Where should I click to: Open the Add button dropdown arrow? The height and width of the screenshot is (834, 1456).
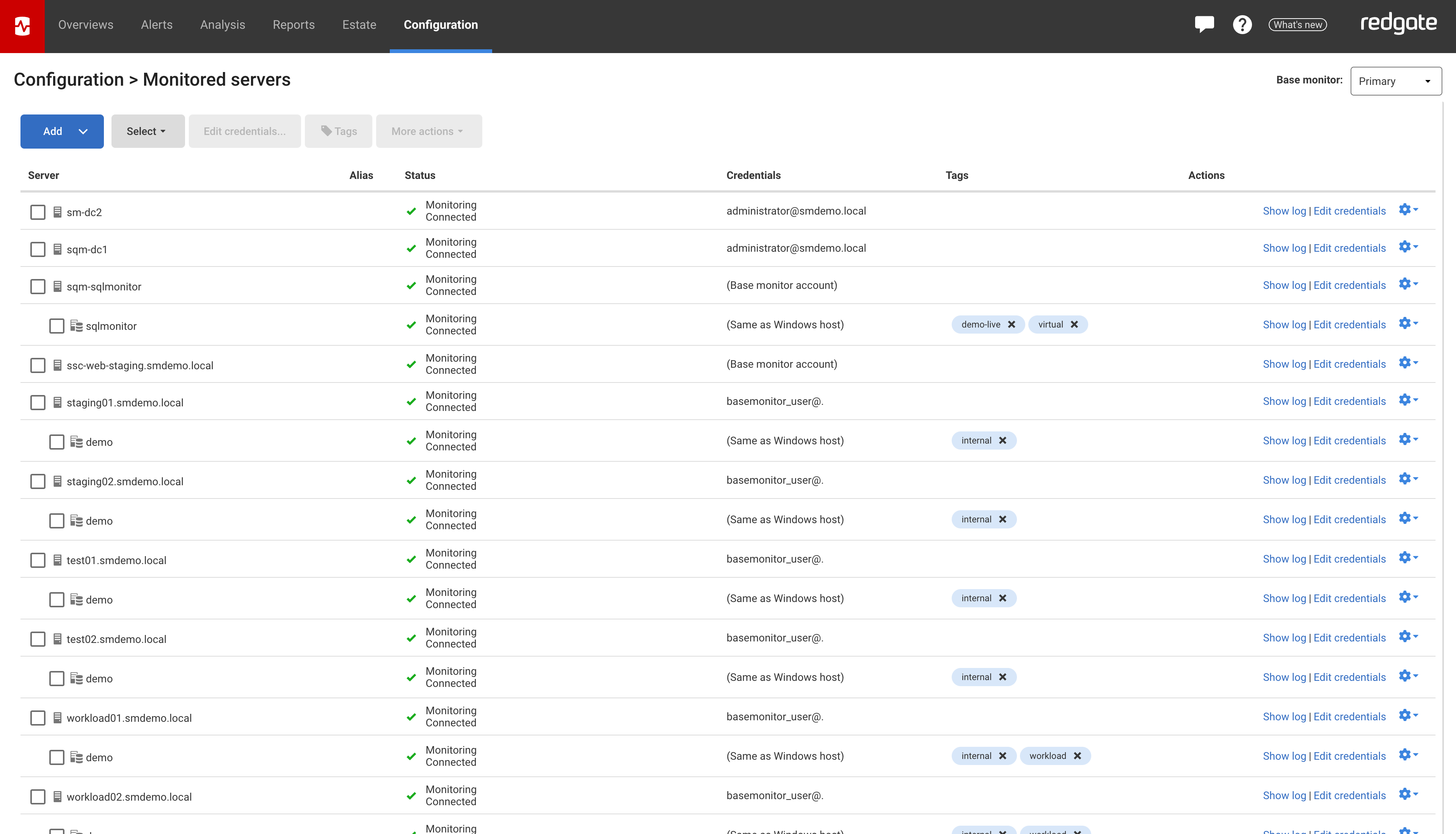click(83, 131)
